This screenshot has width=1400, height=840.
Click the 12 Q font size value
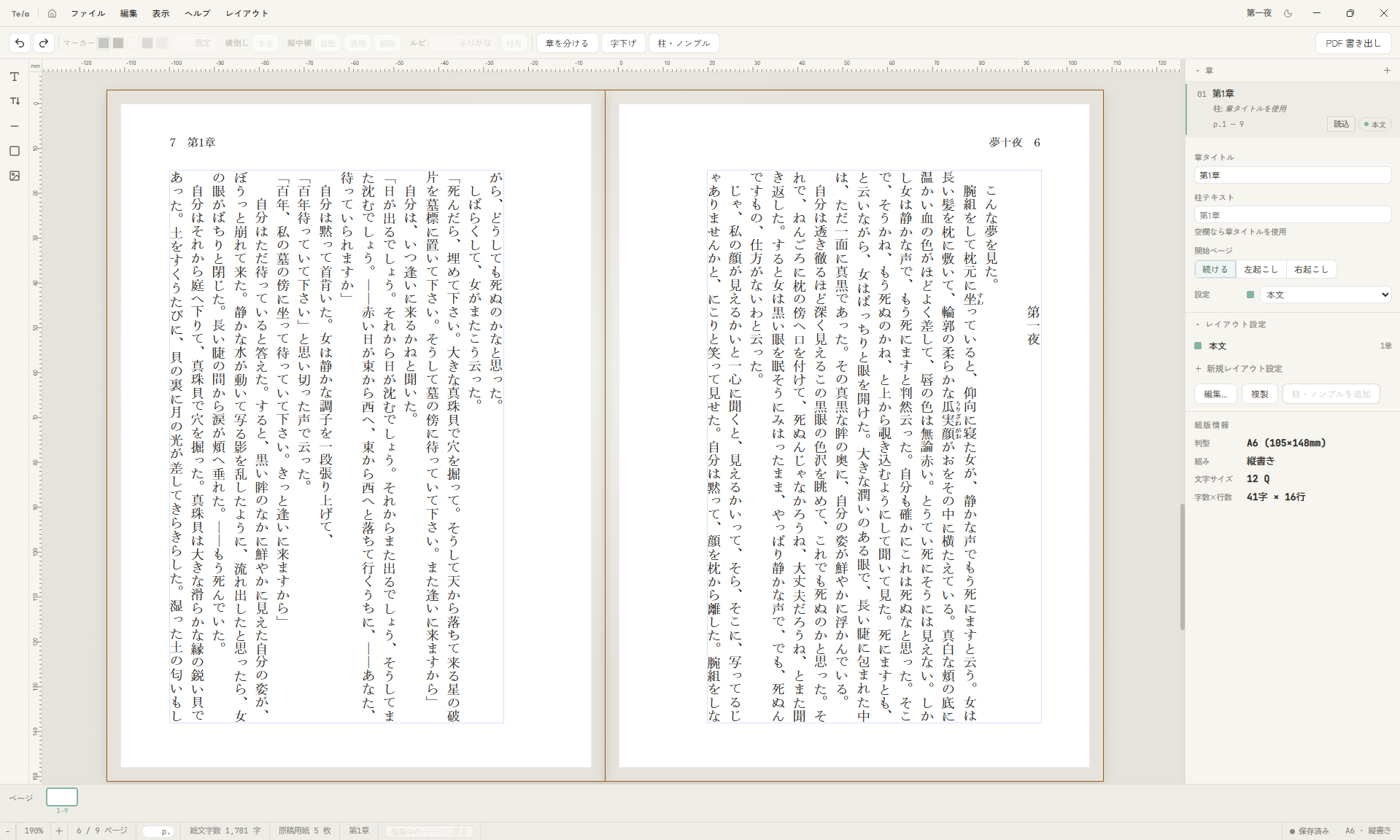[x=1258, y=479]
